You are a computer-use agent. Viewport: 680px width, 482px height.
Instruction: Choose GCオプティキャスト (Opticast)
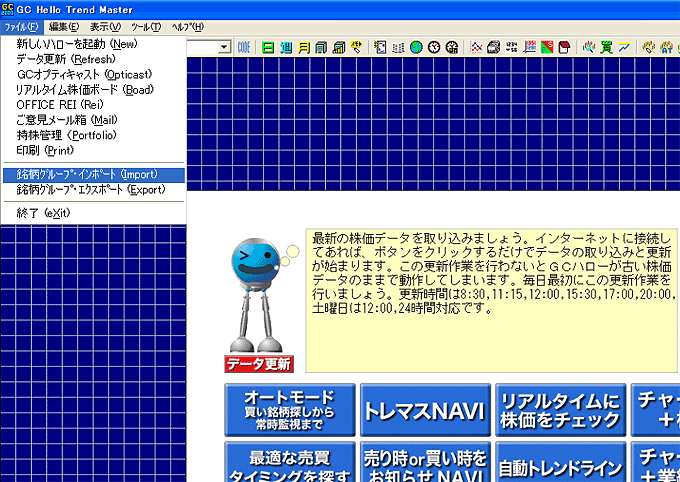point(93,74)
